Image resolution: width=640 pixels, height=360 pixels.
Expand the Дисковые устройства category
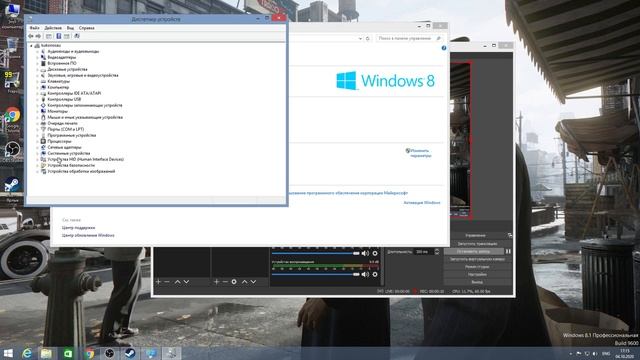click(x=37, y=69)
